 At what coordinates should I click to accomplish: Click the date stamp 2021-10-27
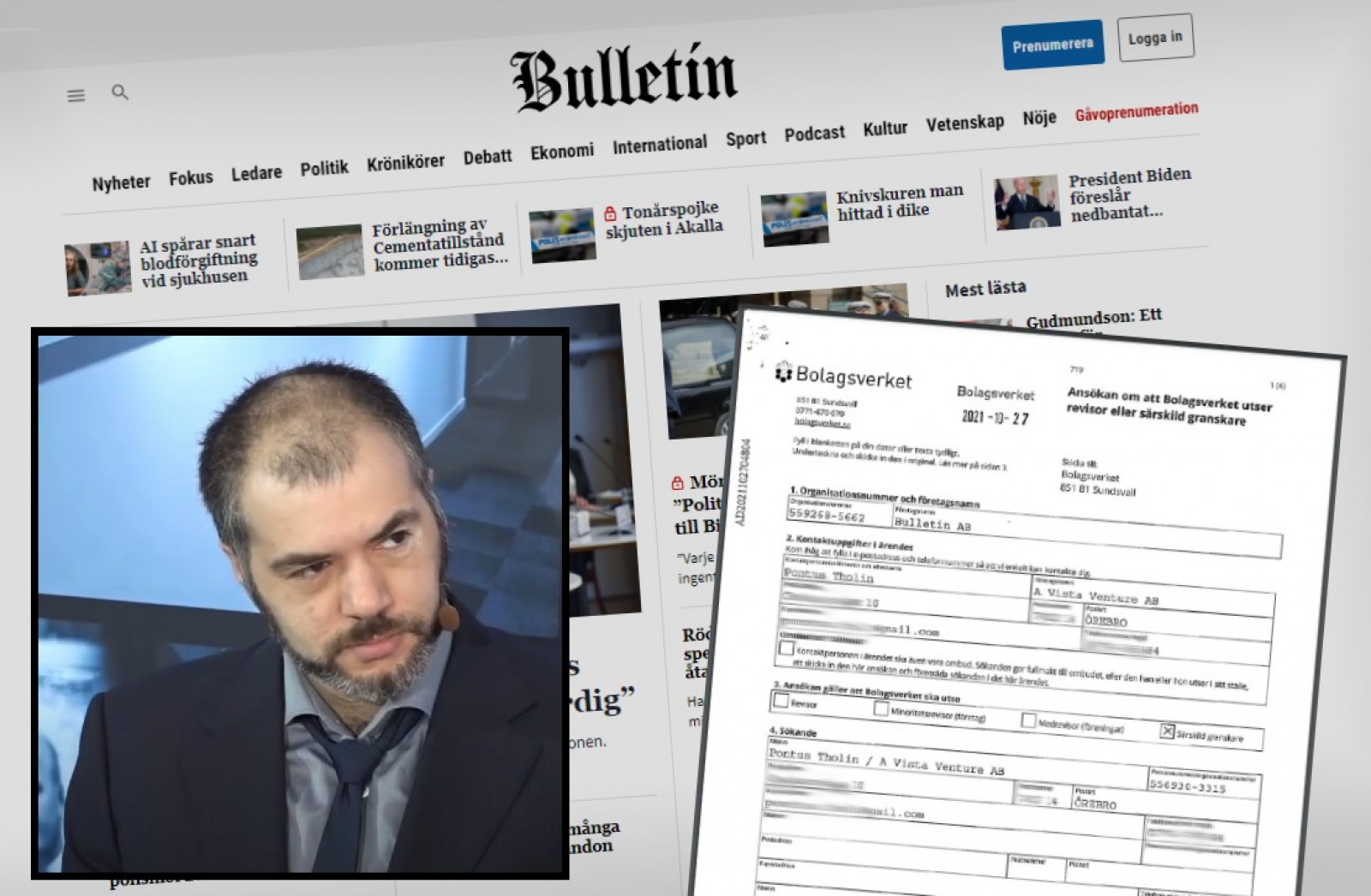[x=995, y=417]
